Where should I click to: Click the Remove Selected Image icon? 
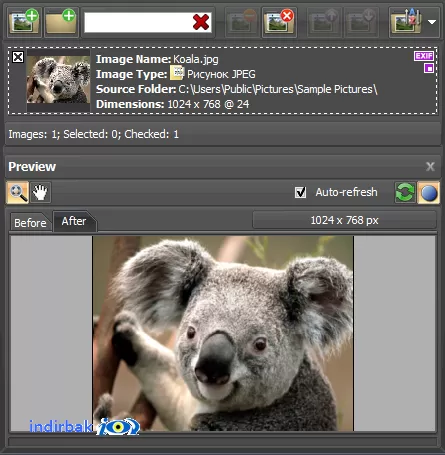tap(243, 22)
